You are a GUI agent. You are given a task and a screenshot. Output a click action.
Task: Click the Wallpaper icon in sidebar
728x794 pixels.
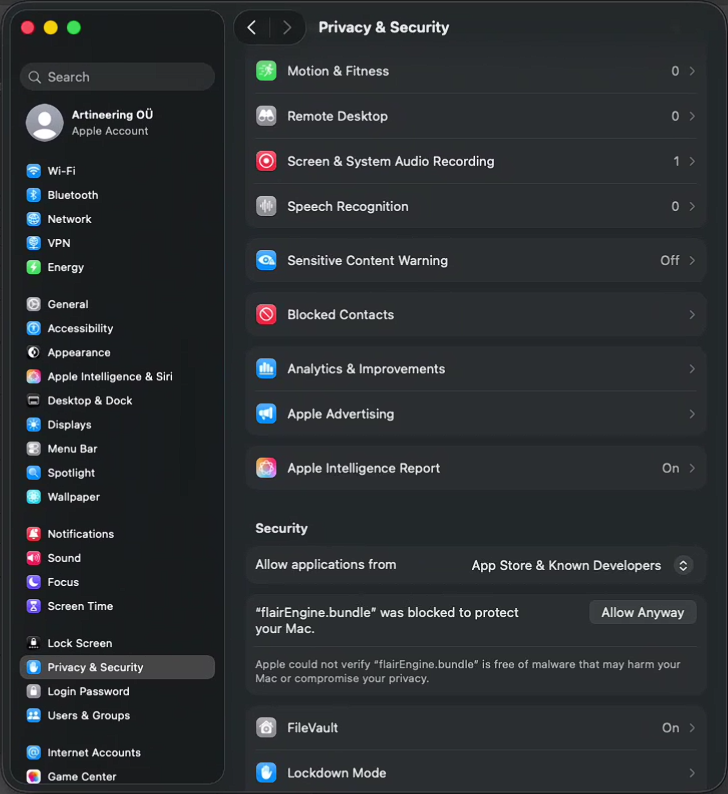[x=33, y=497]
